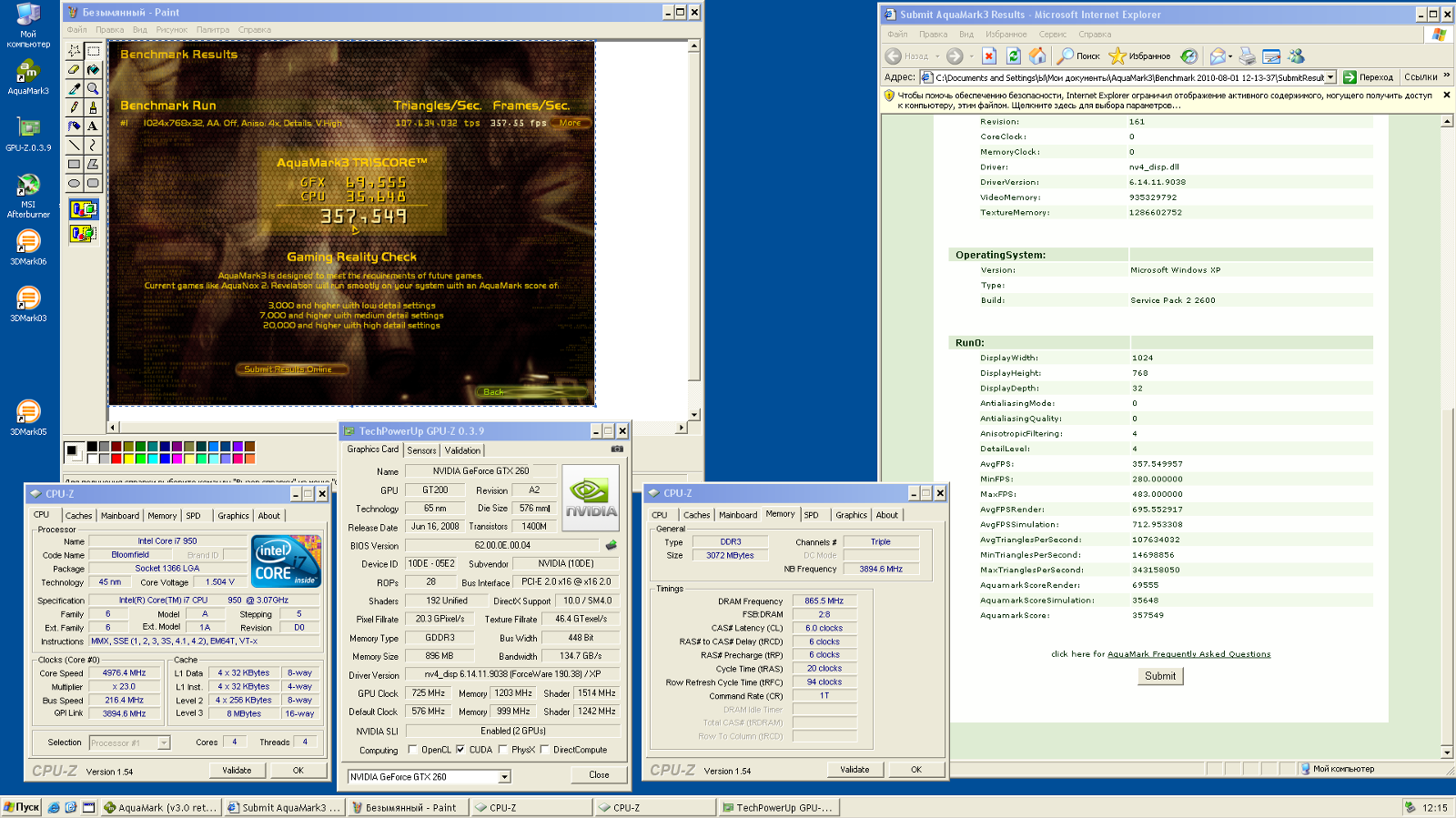
Task: Pick the Eraser tool in Paint
Action: (x=74, y=69)
